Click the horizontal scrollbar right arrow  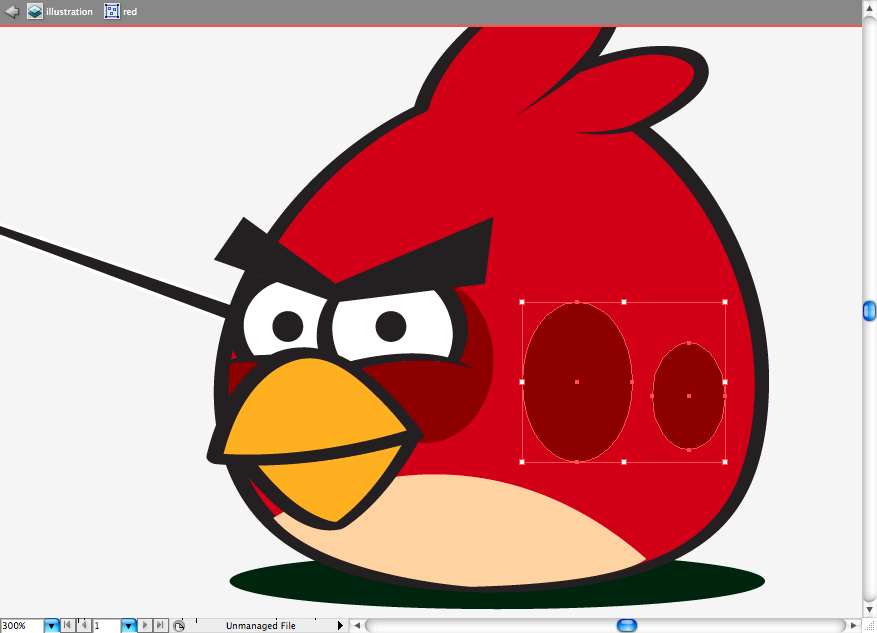click(854, 626)
